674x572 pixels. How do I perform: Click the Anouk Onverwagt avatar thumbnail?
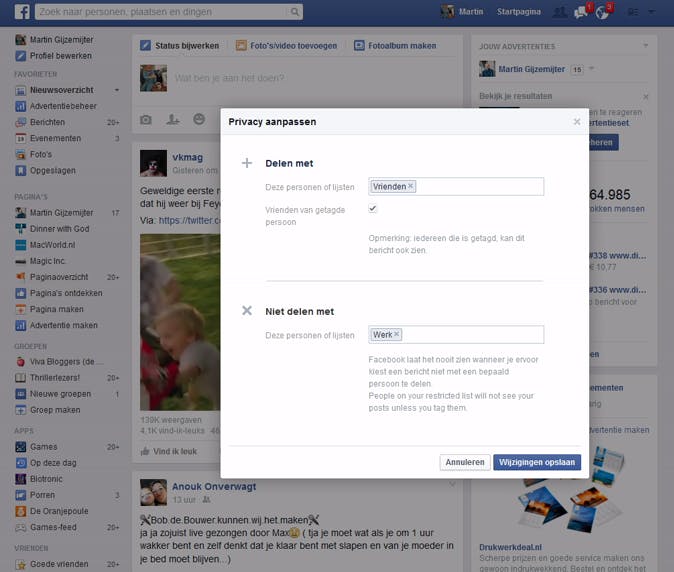click(153, 492)
